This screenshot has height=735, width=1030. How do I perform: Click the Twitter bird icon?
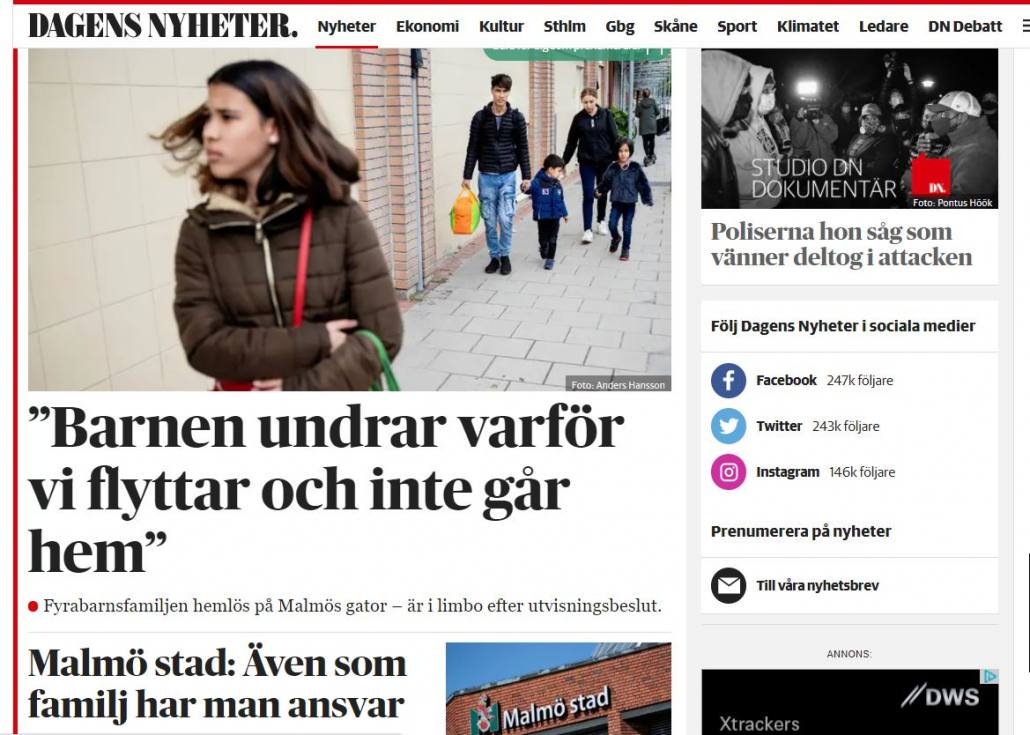pyautogui.click(x=728, y=426)
